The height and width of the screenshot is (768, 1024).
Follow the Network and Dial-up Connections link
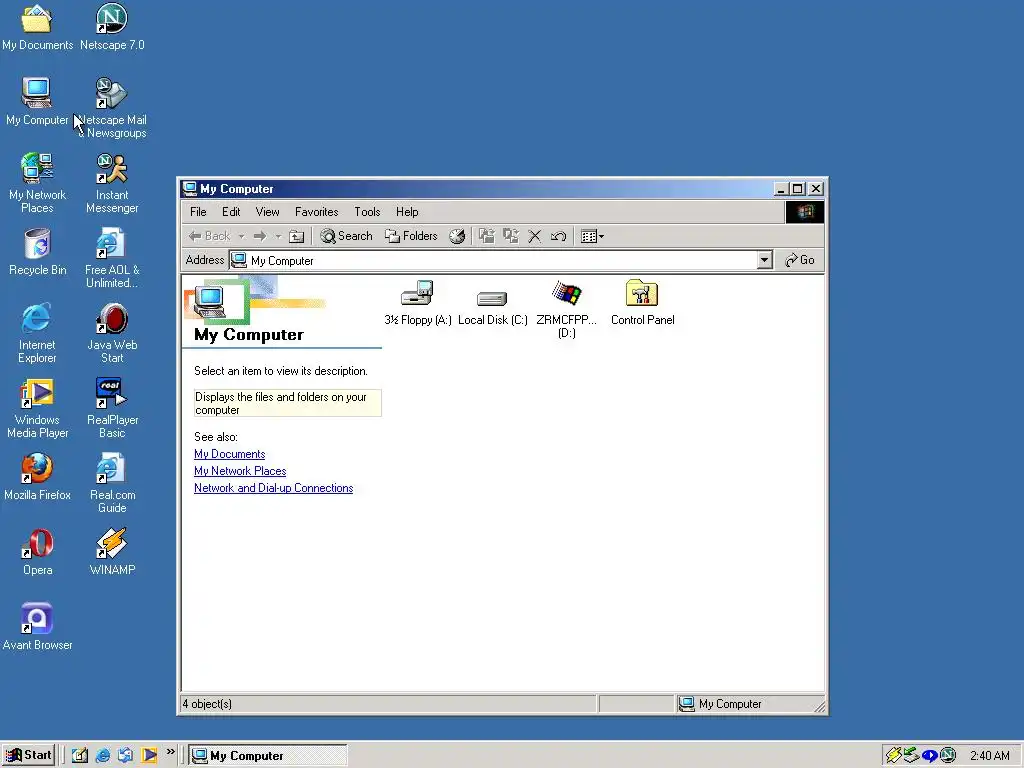tap(273, 488)
